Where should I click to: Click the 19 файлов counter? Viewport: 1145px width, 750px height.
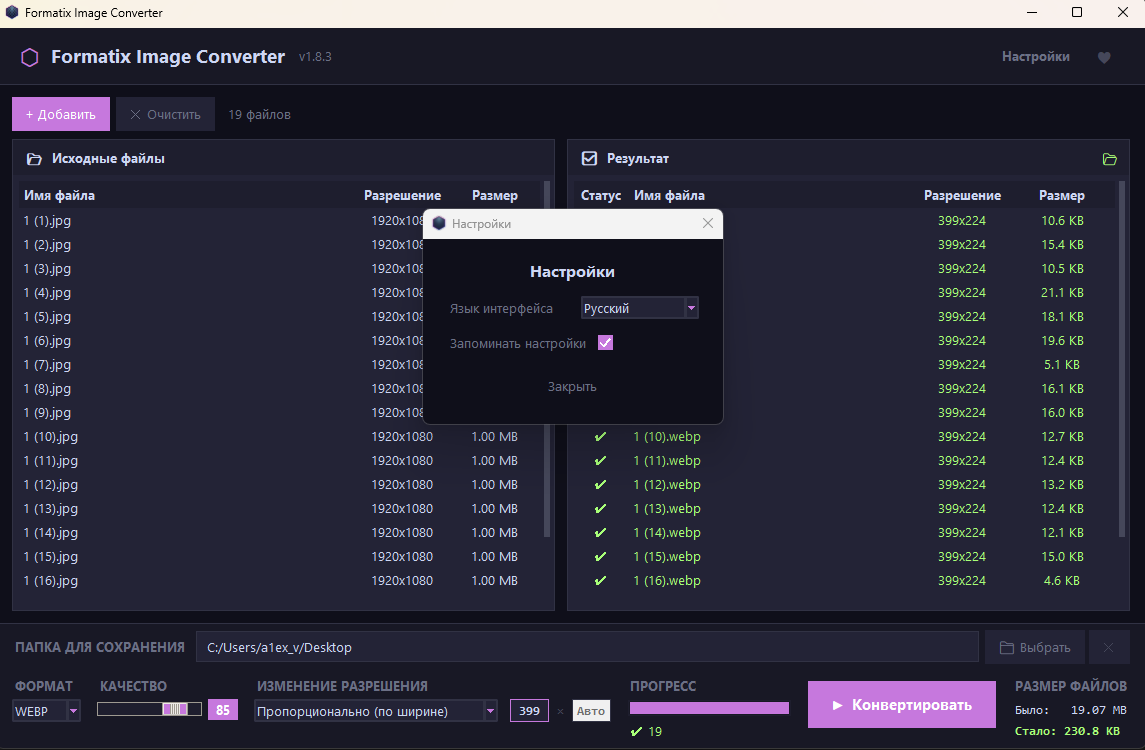click(259, 115)
